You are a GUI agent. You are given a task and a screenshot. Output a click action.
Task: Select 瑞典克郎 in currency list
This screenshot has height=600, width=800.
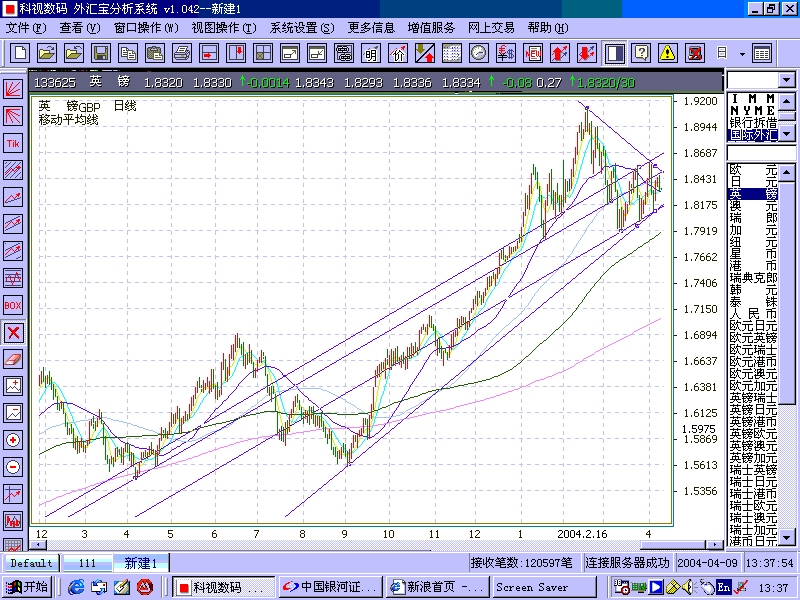(x=753, y=278)
